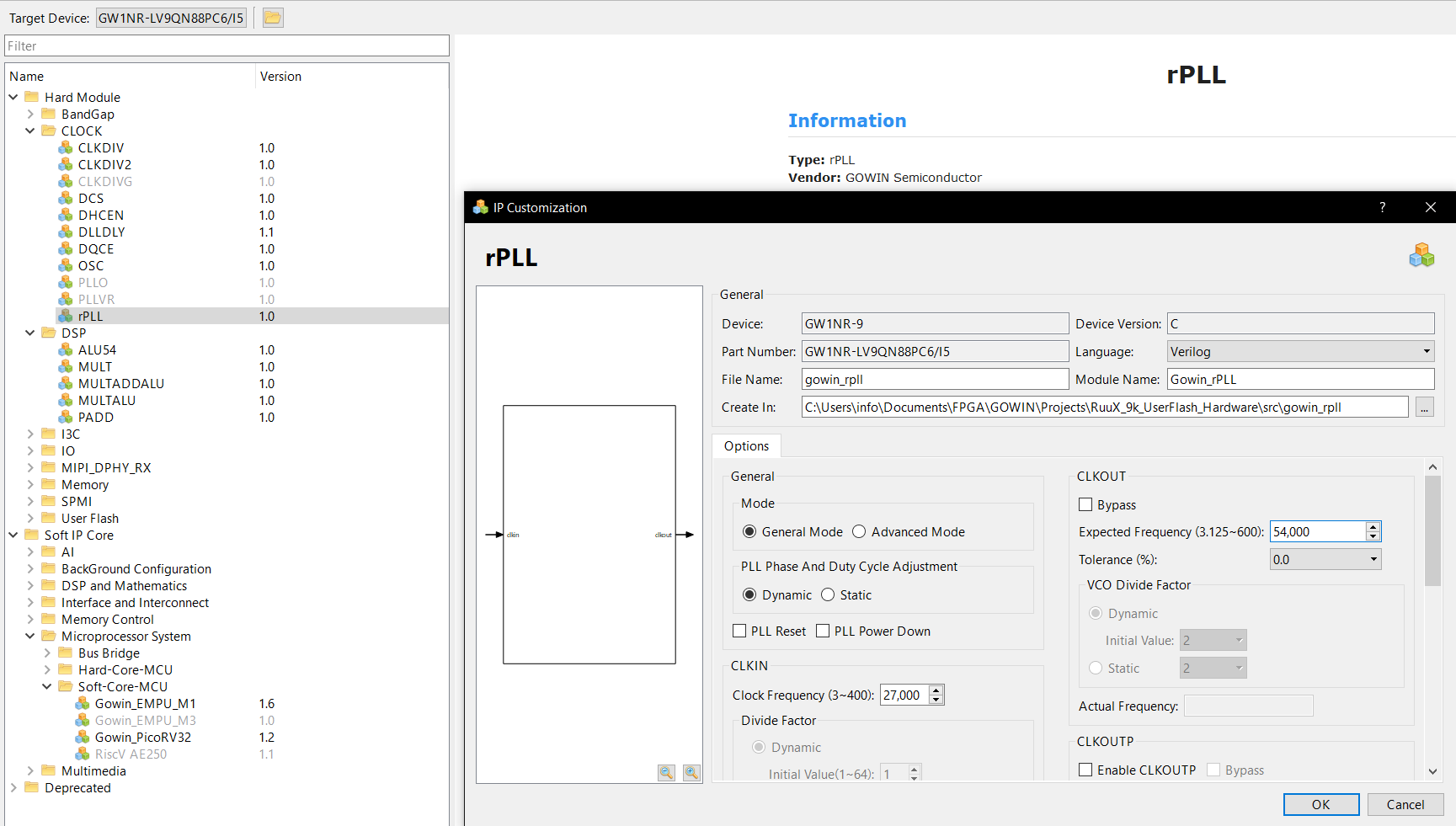Viewport: 1456px width, 826px height.
Task: Increase the Expected Frequency spinner value
Action: coord(1373,526)
